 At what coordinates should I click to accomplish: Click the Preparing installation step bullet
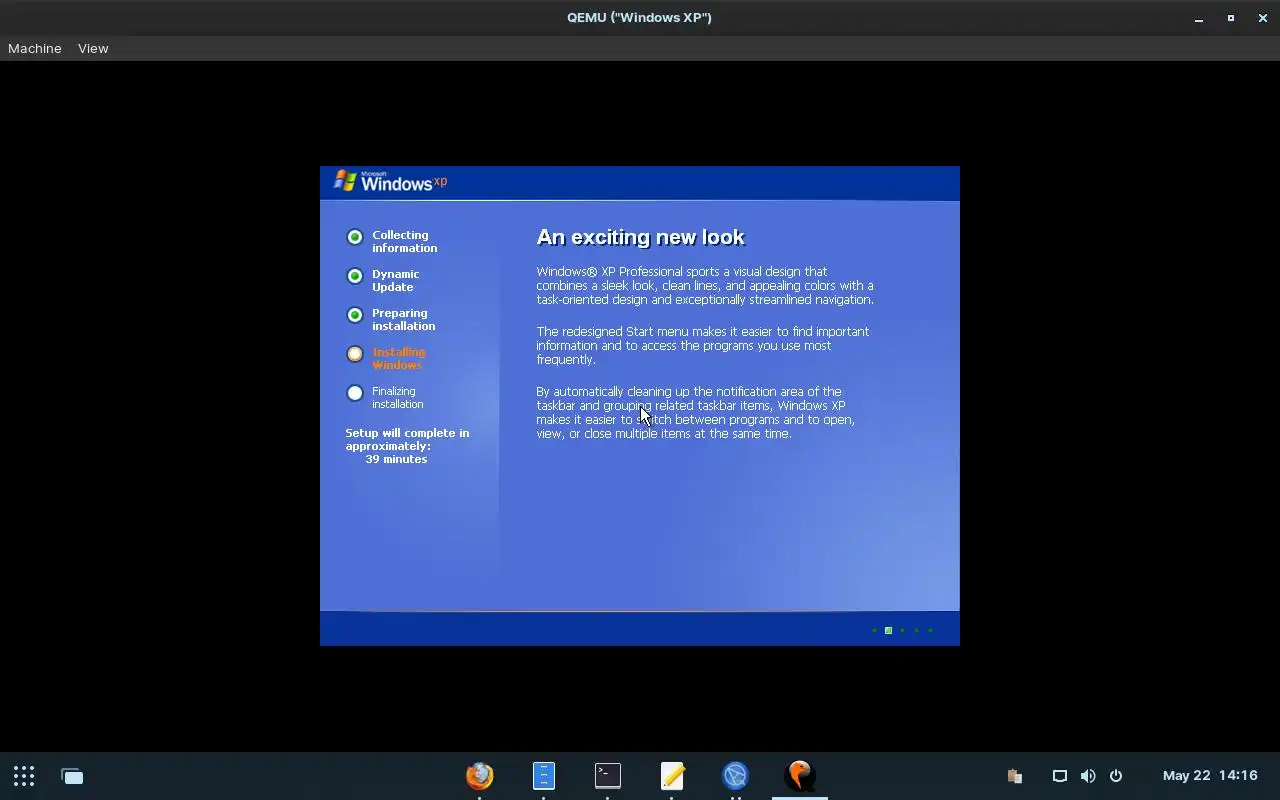[355, 315]
